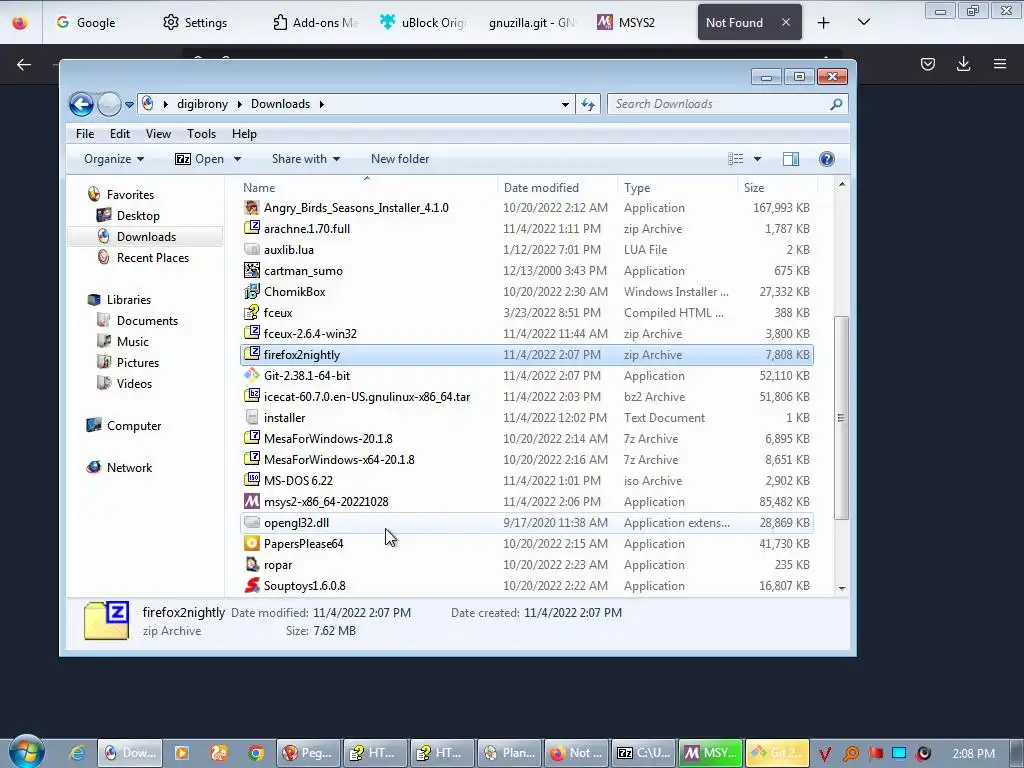Click the blue help icon
The height and width of the screenshot is (768, 1024).
click(827, 159)
